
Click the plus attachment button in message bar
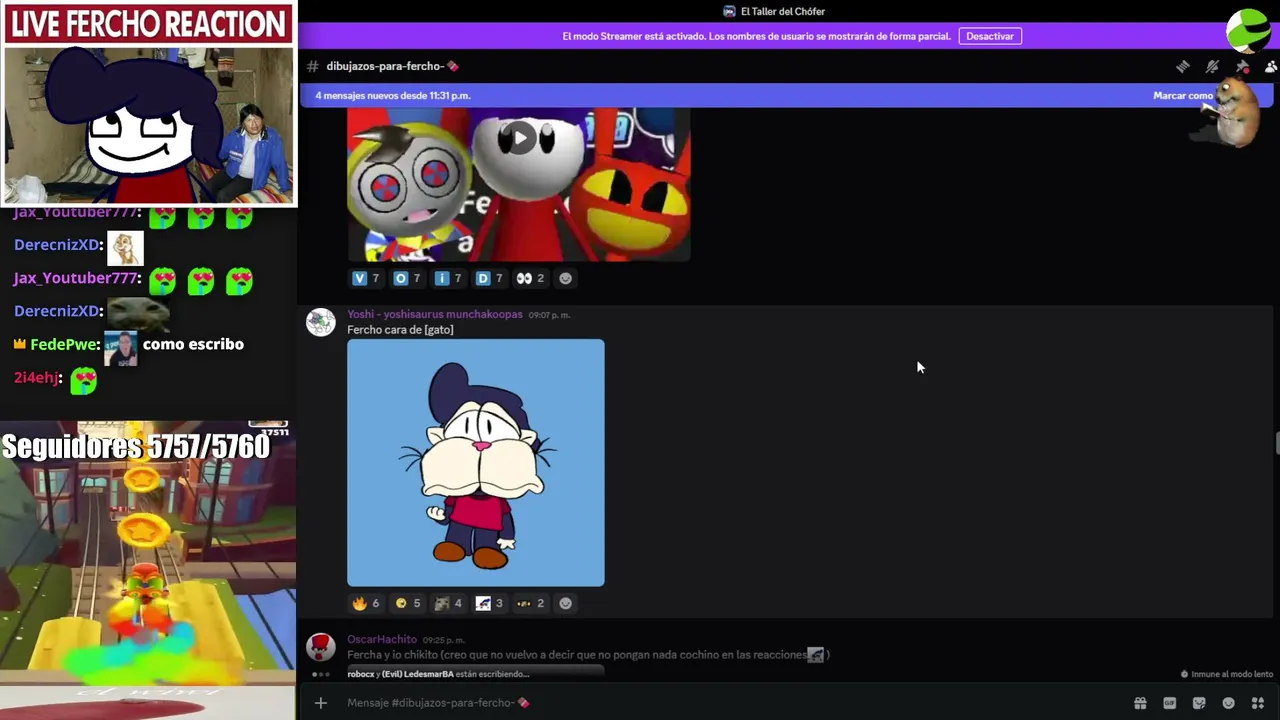tap(321, 703)
